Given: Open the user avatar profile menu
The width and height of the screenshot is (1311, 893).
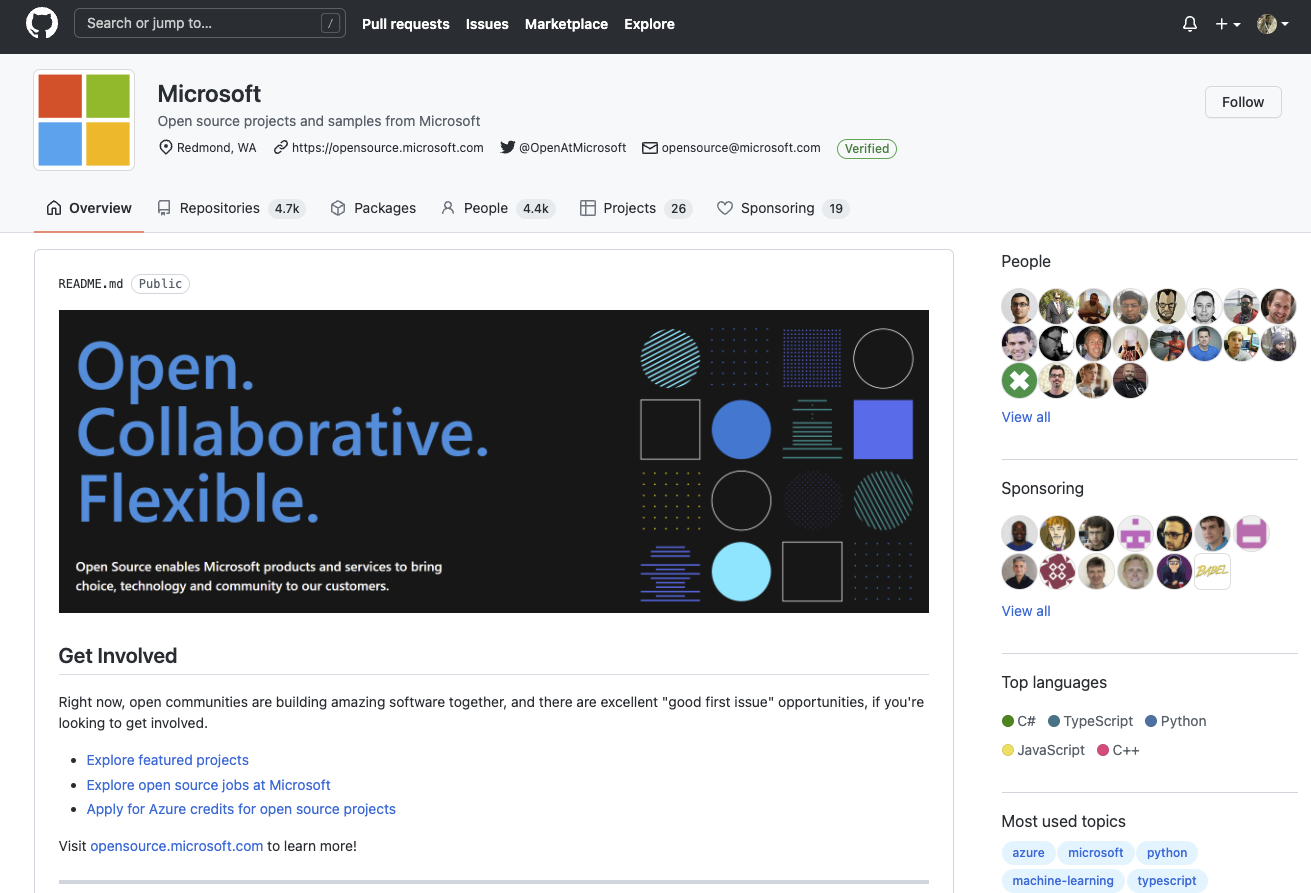Looking at the screenshot, I should pyautogui.click(x=1273, y=24).
